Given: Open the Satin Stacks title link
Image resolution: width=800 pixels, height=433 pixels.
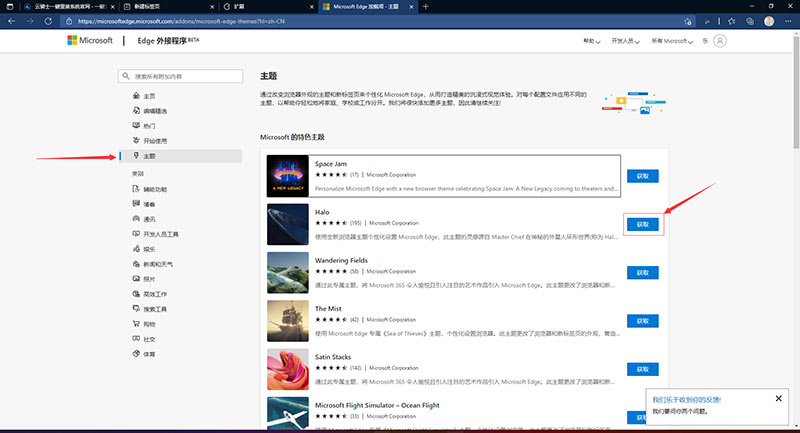Looking at the screenshot, I should (x=333, y=357).
